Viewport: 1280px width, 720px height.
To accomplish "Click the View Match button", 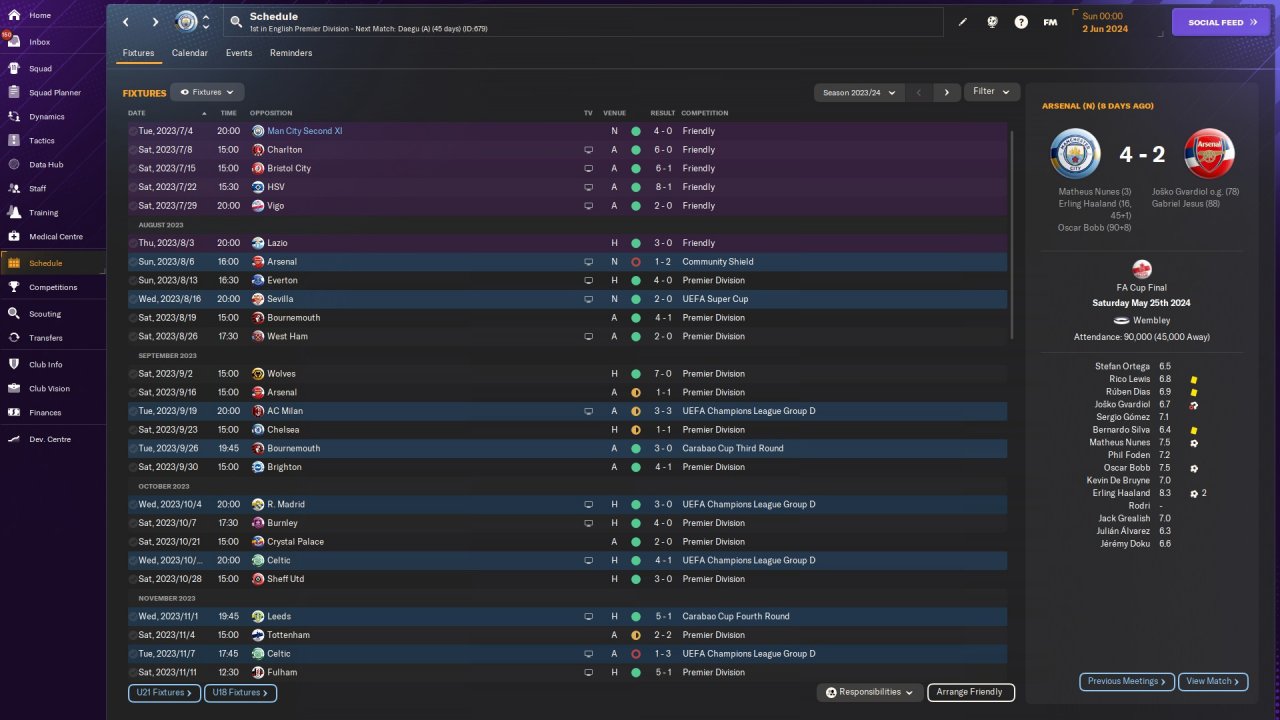I will pyautogui.click(x=1213, y=681).
